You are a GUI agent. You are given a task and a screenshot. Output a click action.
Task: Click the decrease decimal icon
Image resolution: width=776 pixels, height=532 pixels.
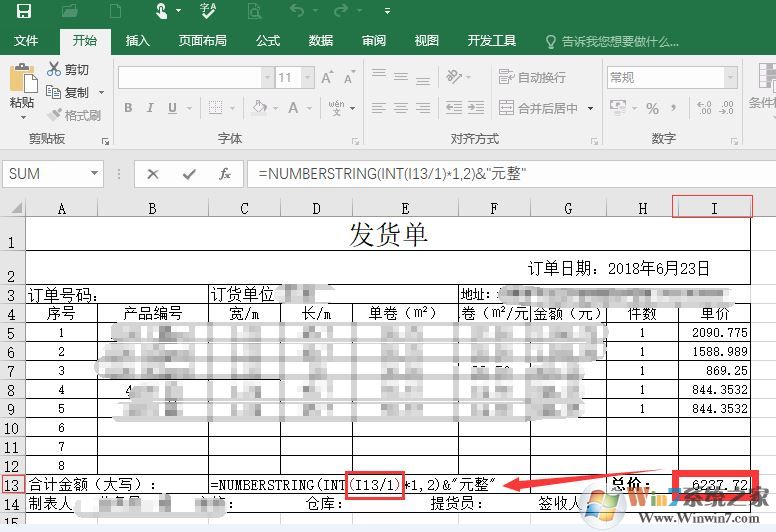[x=727, y=107]
